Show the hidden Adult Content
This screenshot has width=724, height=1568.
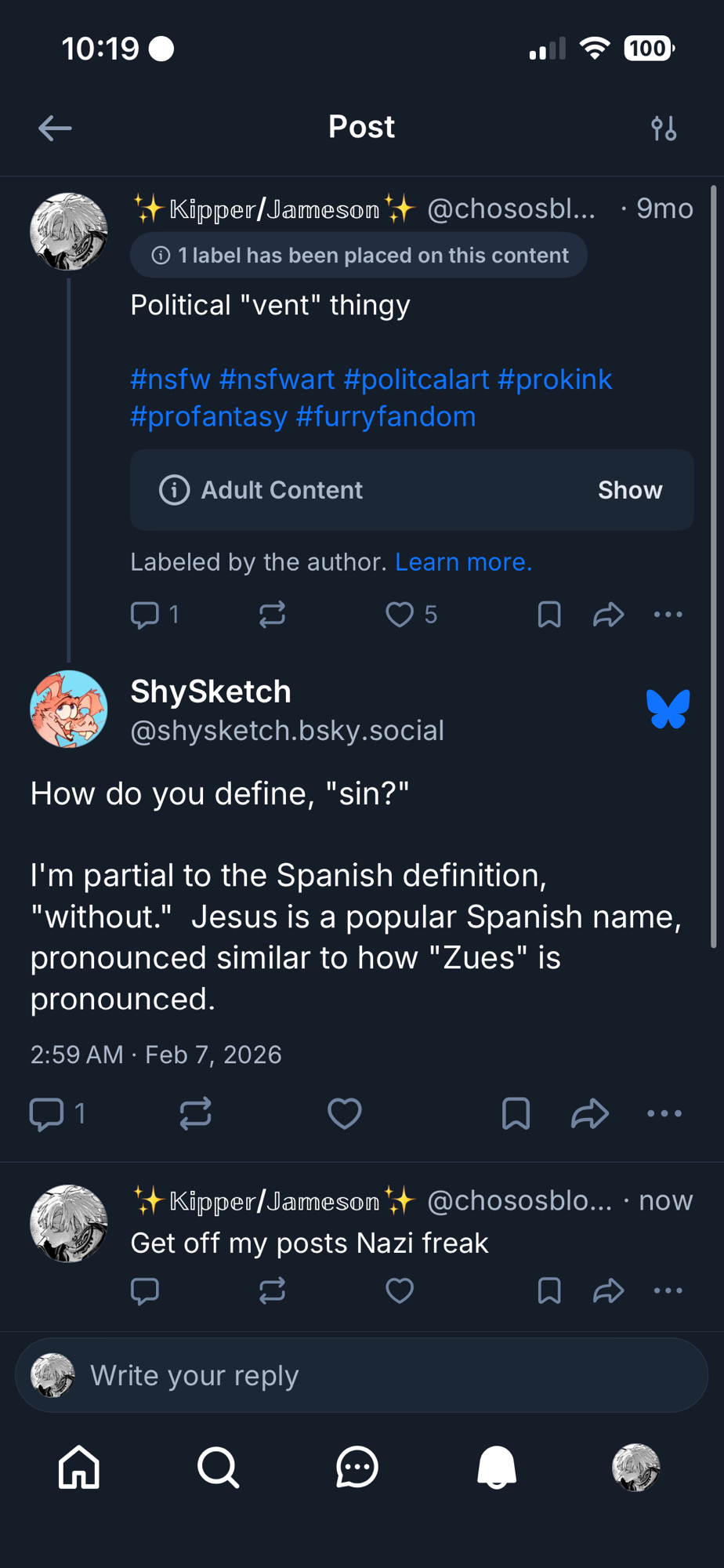pos(629,490)
